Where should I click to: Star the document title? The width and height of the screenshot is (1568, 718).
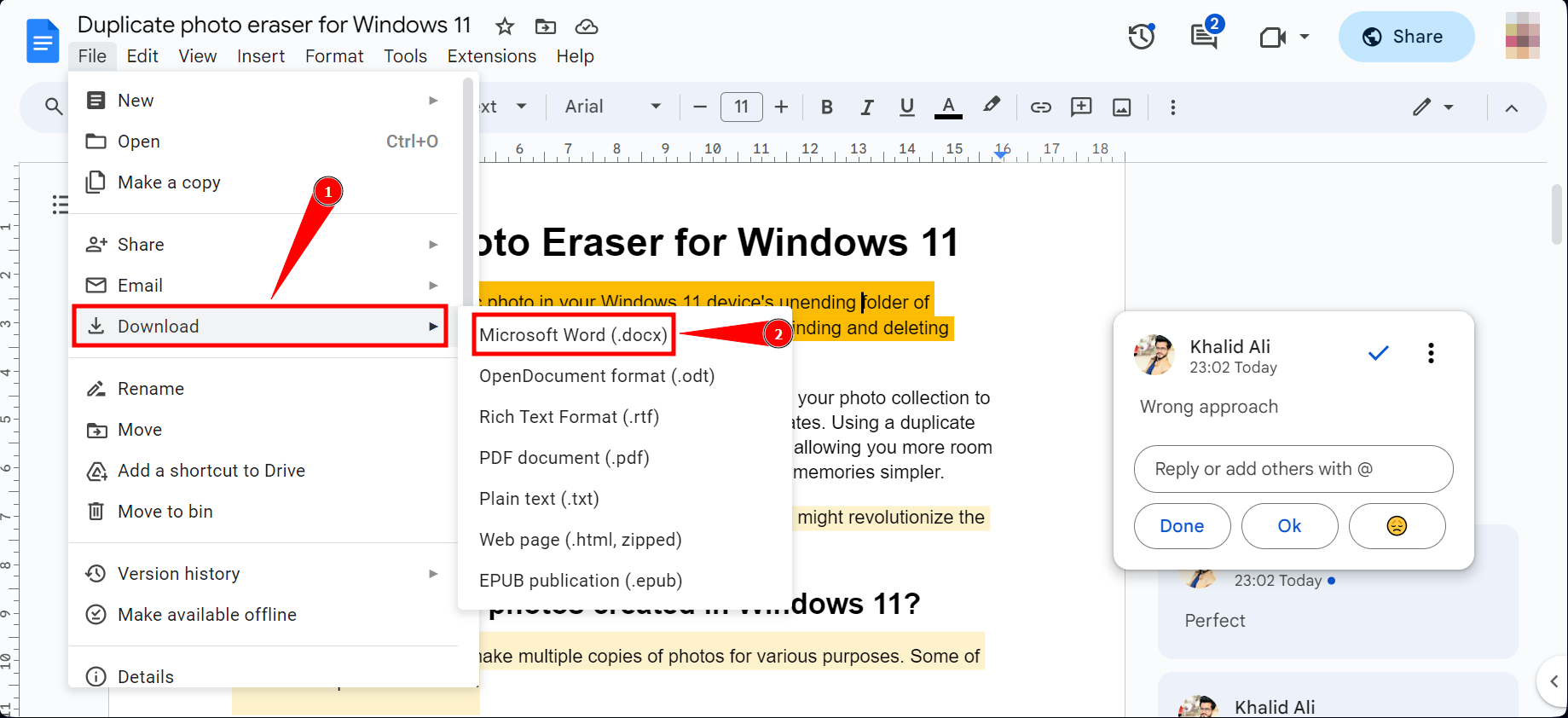(x=505, y=26)
